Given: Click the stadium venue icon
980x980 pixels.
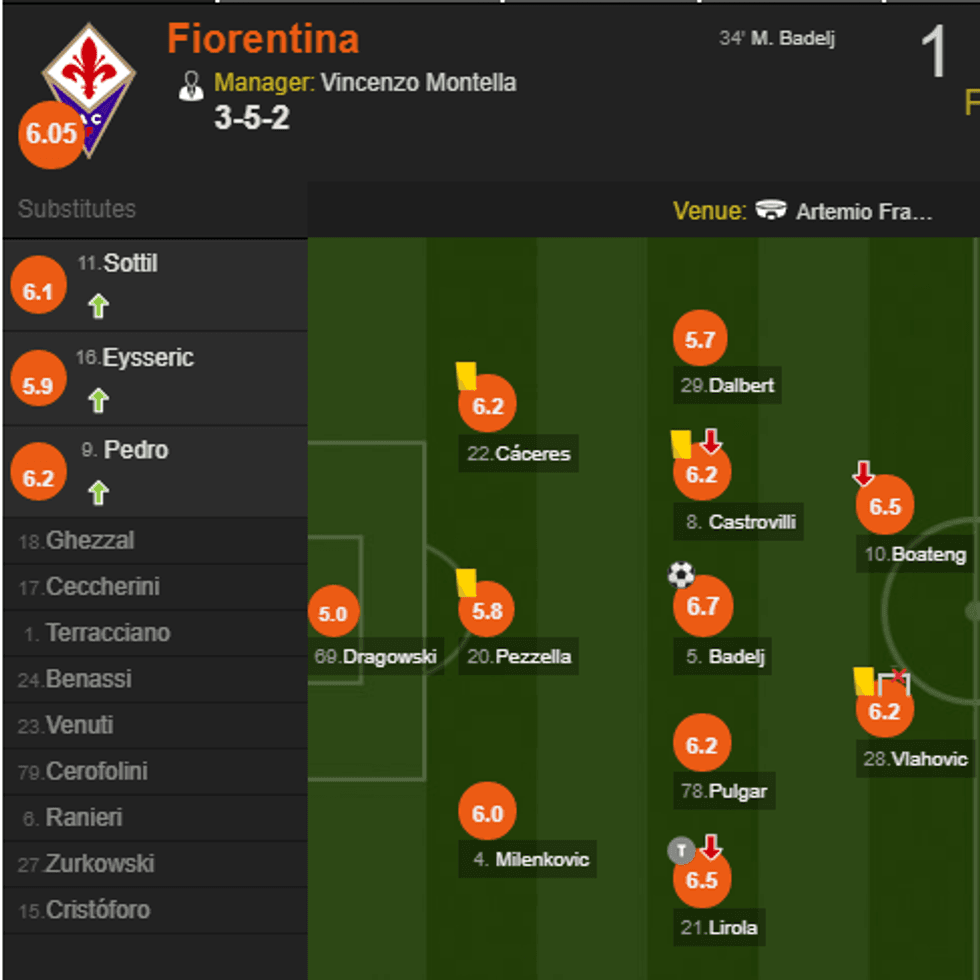Looking at the screenshot, I should pos(771,211).
